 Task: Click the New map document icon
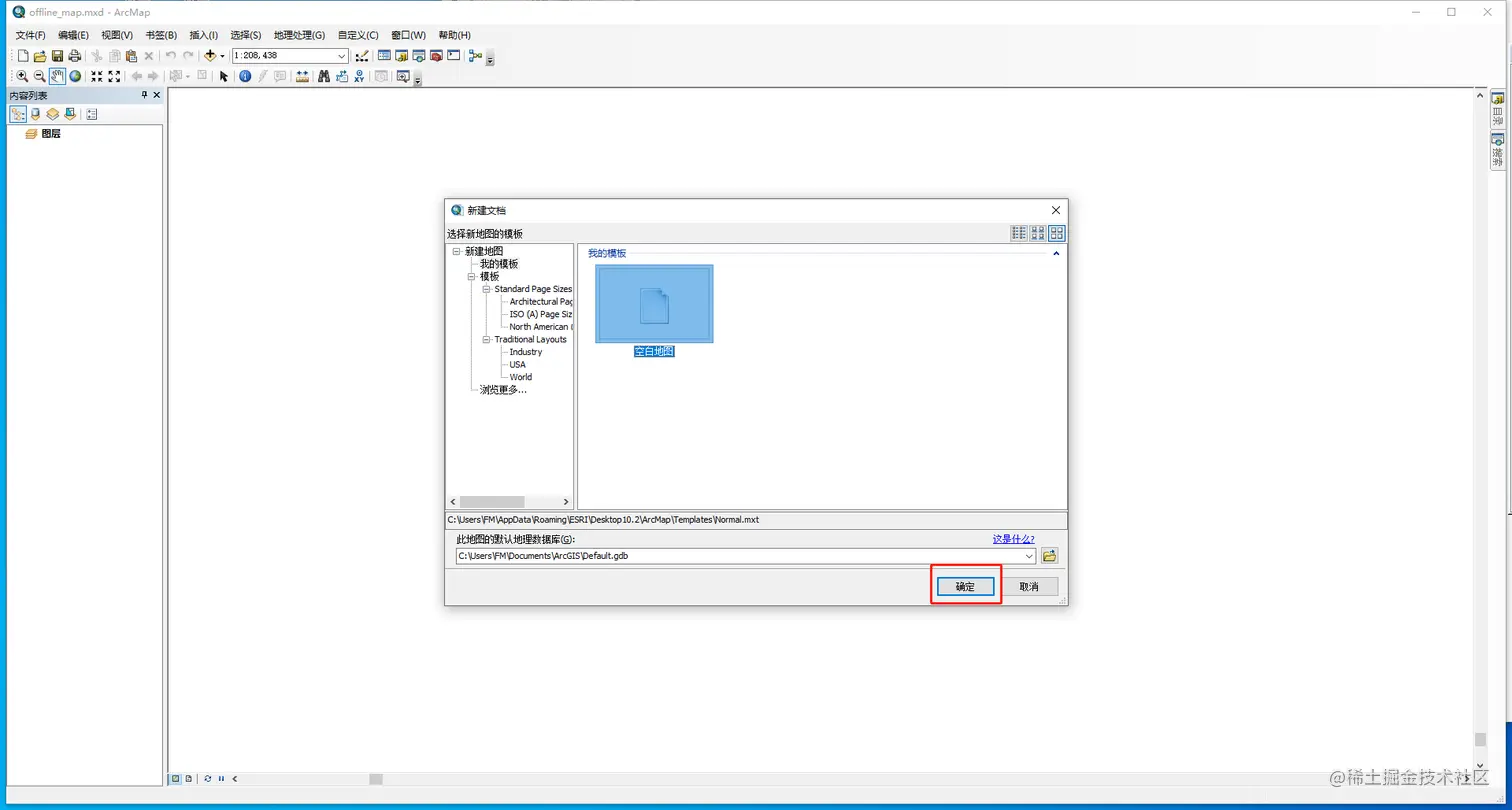[23, 56]
